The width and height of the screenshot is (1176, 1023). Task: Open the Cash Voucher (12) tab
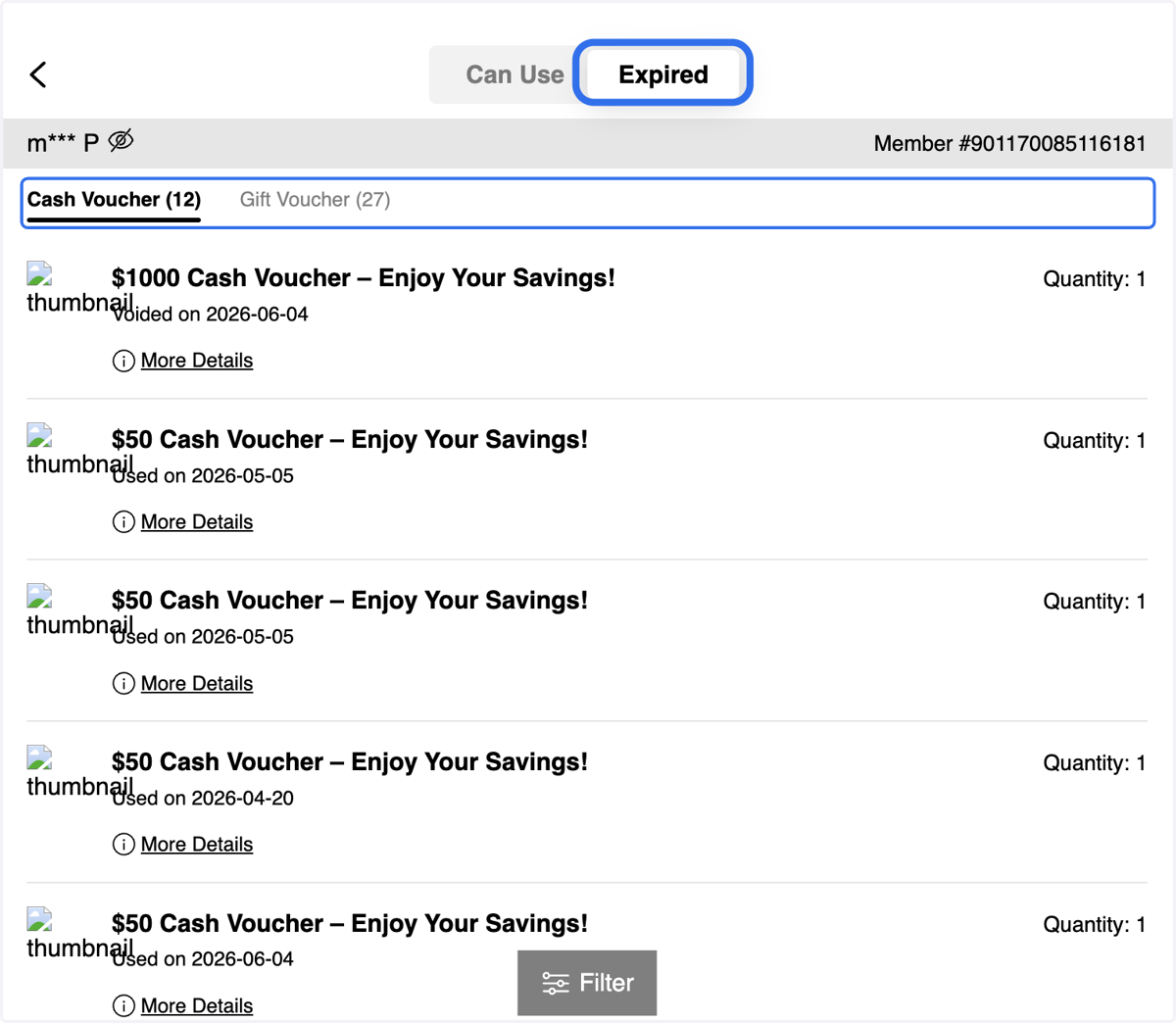(x=114, y=200)
